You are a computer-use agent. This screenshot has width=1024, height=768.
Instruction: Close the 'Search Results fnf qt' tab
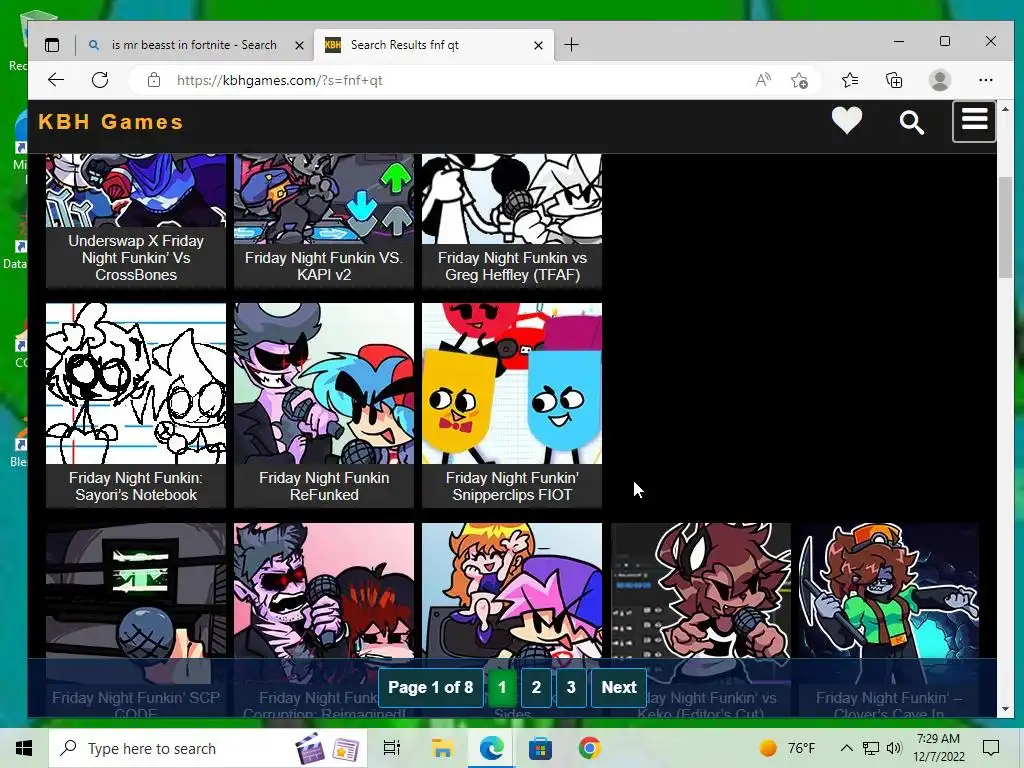(538, 45)
